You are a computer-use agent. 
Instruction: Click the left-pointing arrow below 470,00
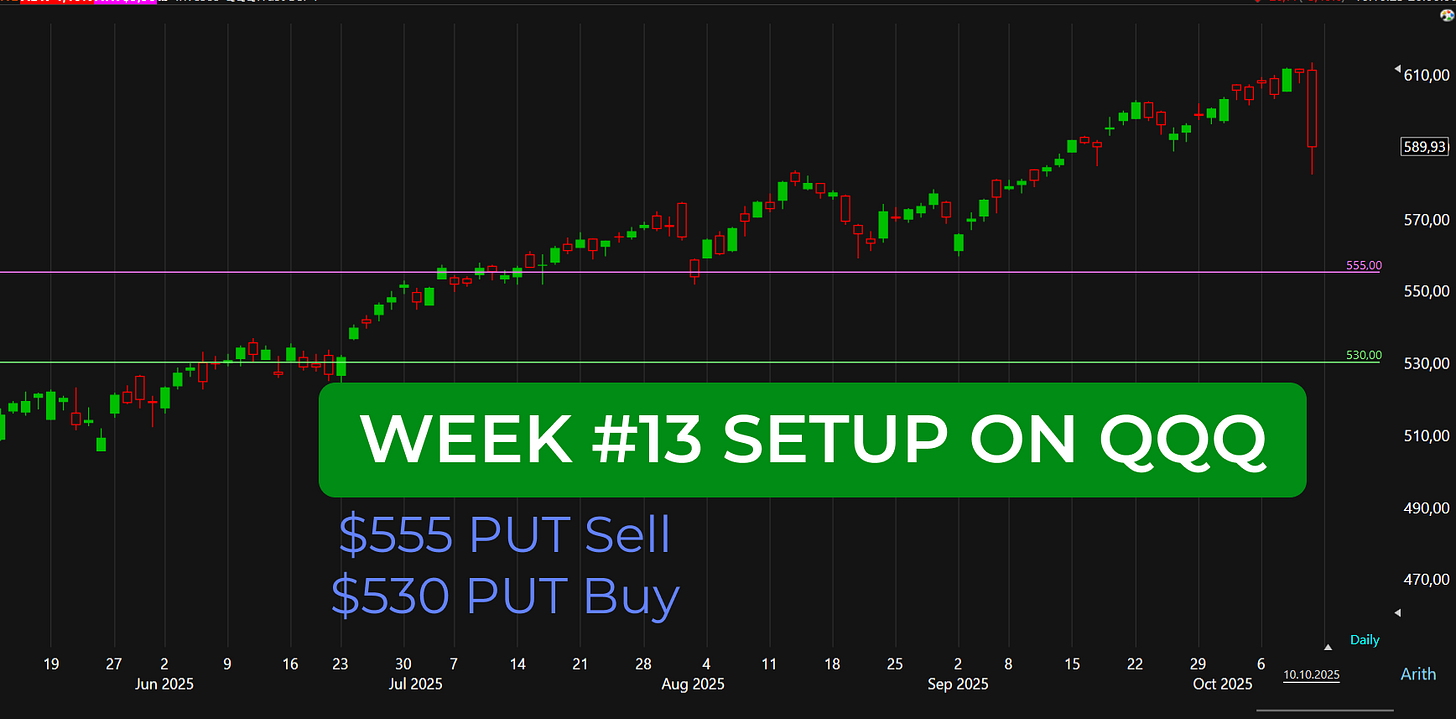click(x=1398, y=612)
